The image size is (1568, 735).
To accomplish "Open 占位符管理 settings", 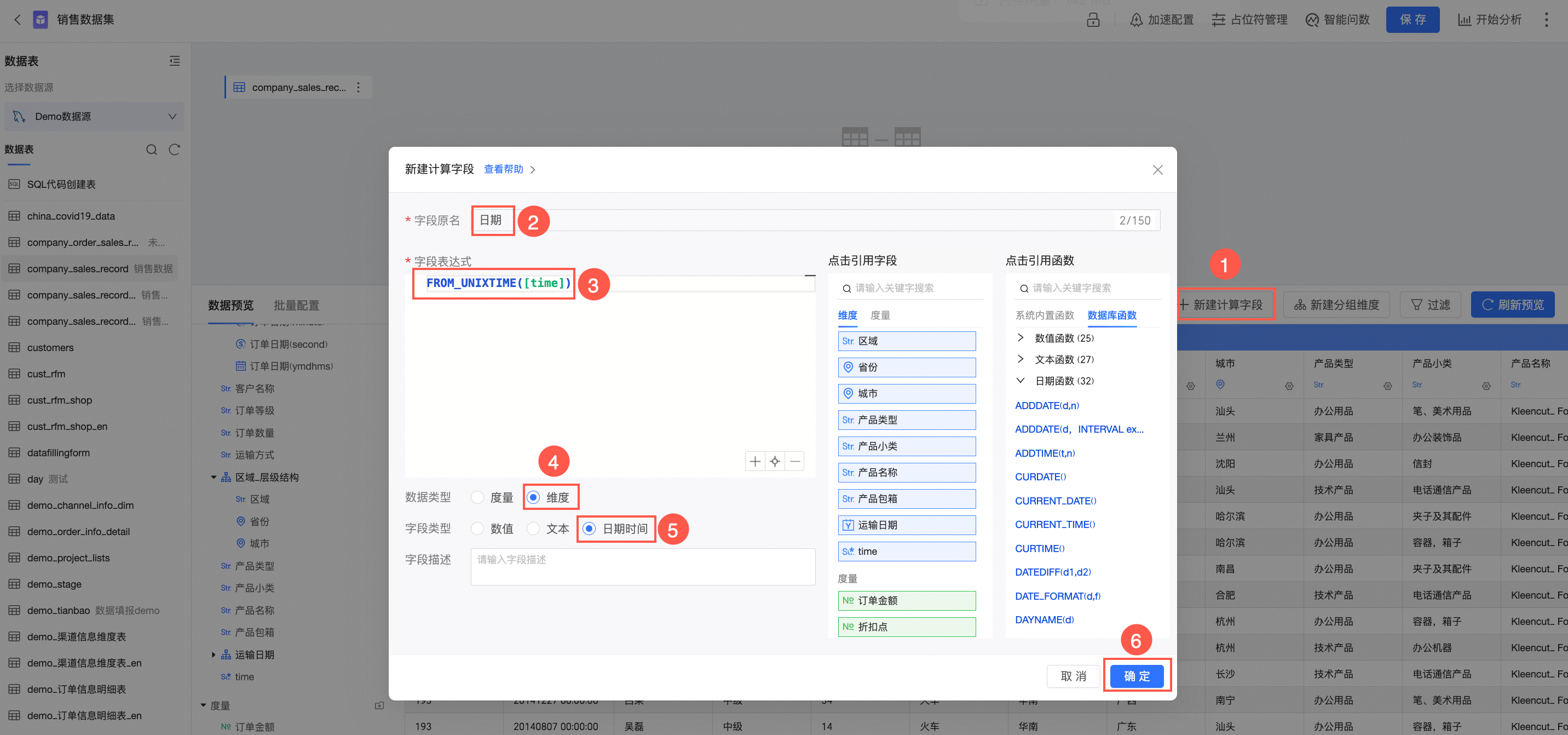I will click(x=1249, y=20).
